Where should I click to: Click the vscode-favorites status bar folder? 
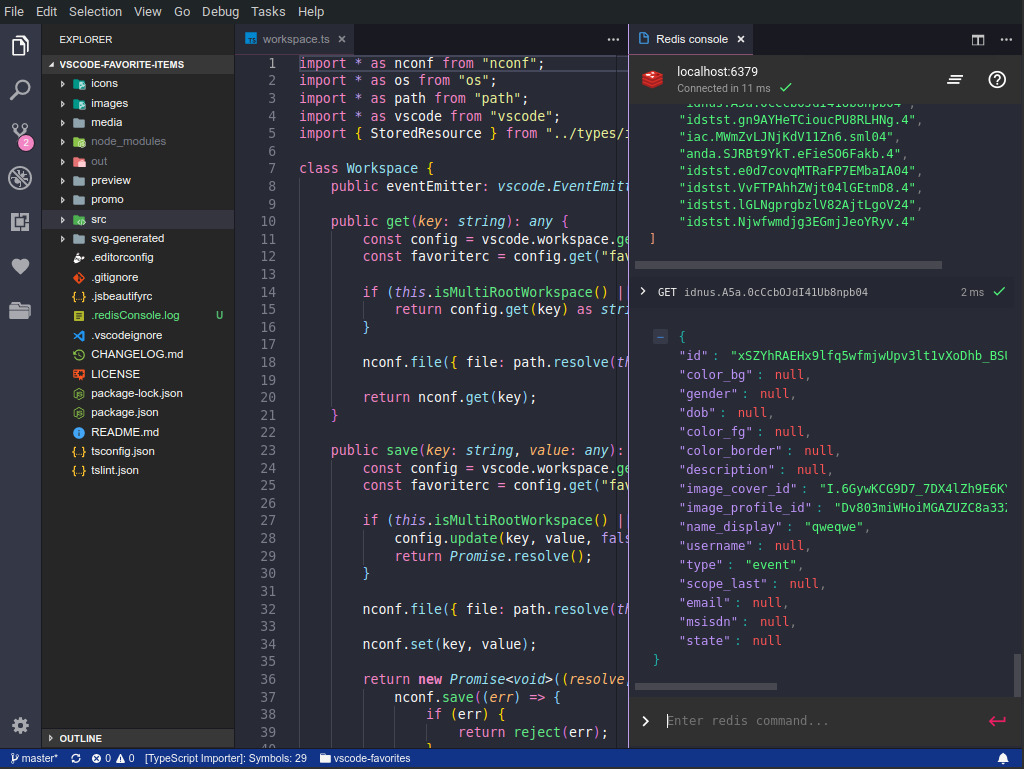pos(365,758)
